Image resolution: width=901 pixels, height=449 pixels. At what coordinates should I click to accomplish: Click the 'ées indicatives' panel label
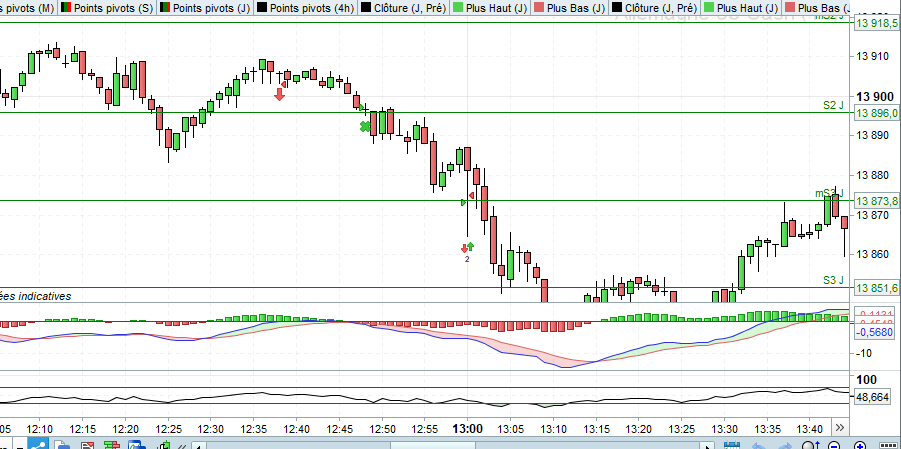[x=36, y=296]
